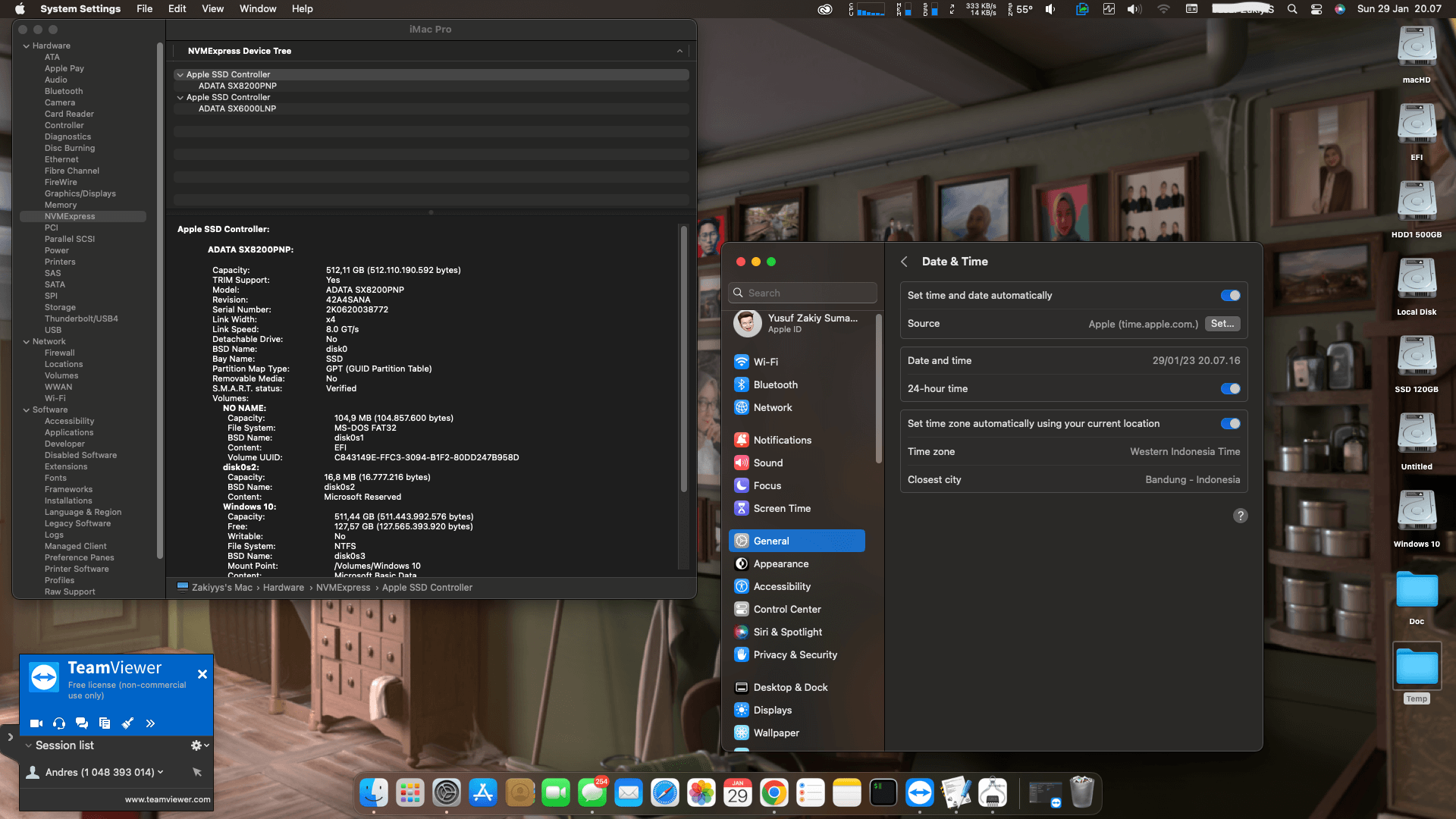Open File menu in menu bar

pyautogui.click(x=144, y=9)
